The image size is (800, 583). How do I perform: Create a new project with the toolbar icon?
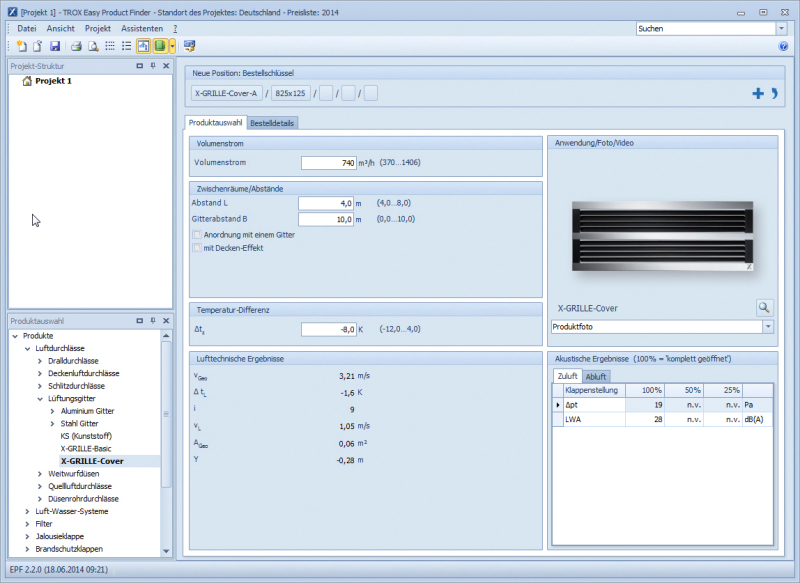(x=21, y=46)
